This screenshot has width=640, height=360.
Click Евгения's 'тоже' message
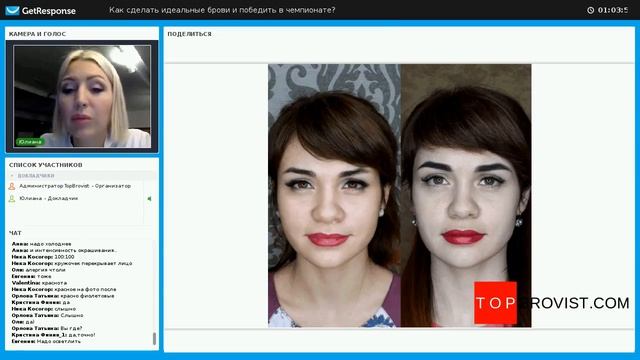tap(31, 276)
